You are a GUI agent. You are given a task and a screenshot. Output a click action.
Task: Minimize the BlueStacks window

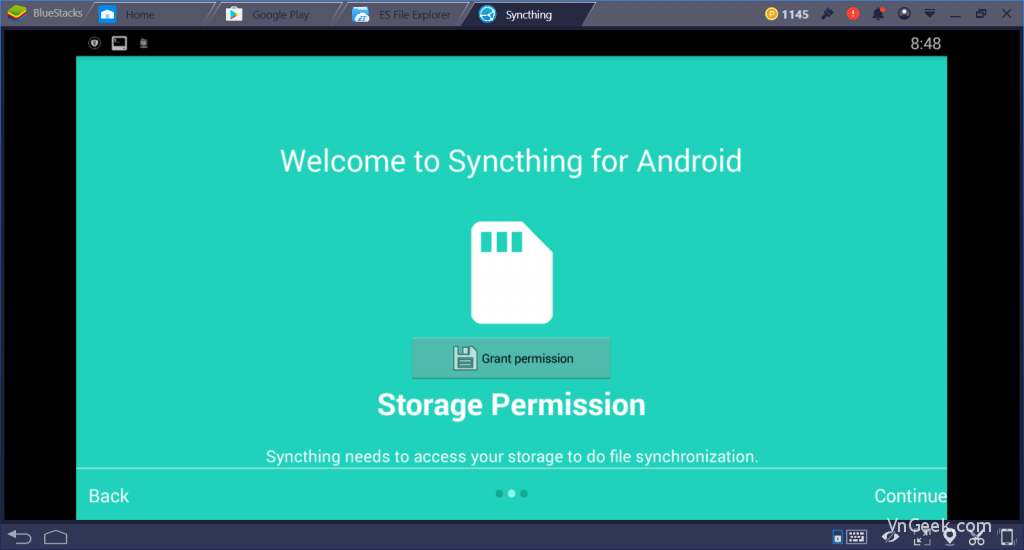click(955, 14)
